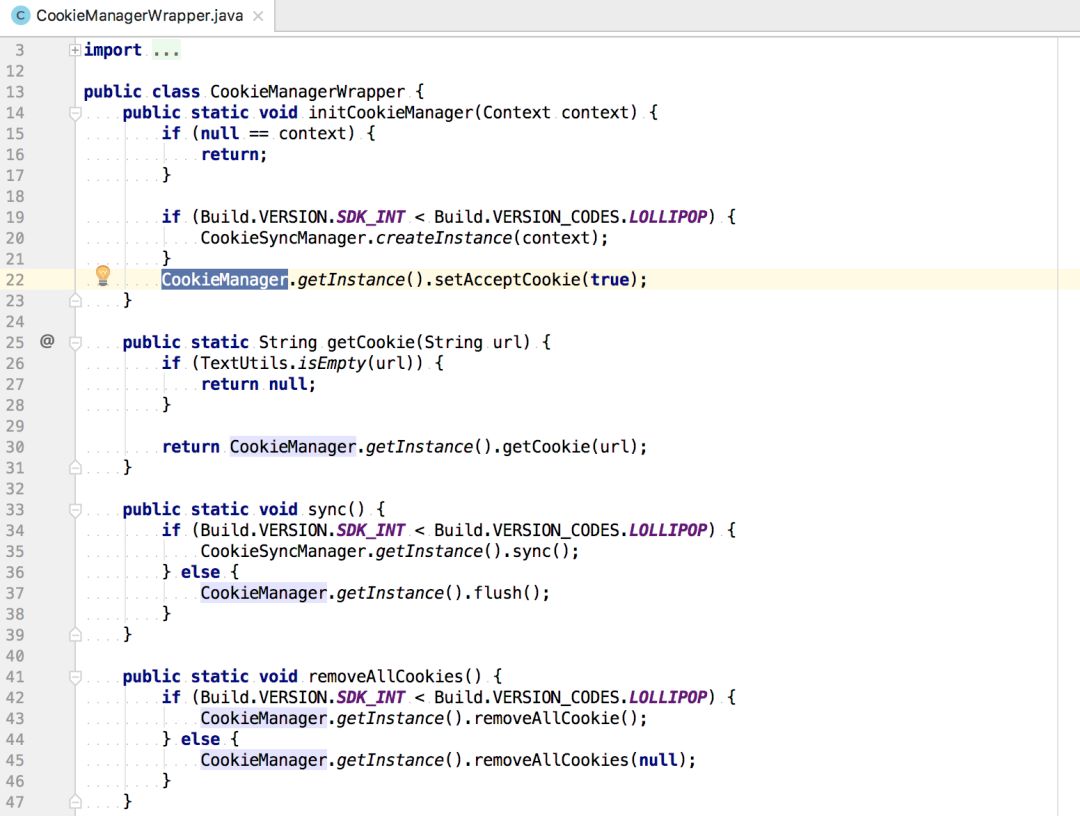Click CookieSyncManager on line 20
Image resolution: width=1080 pixels, height=816 pixels.
click(x=283, y=238)
